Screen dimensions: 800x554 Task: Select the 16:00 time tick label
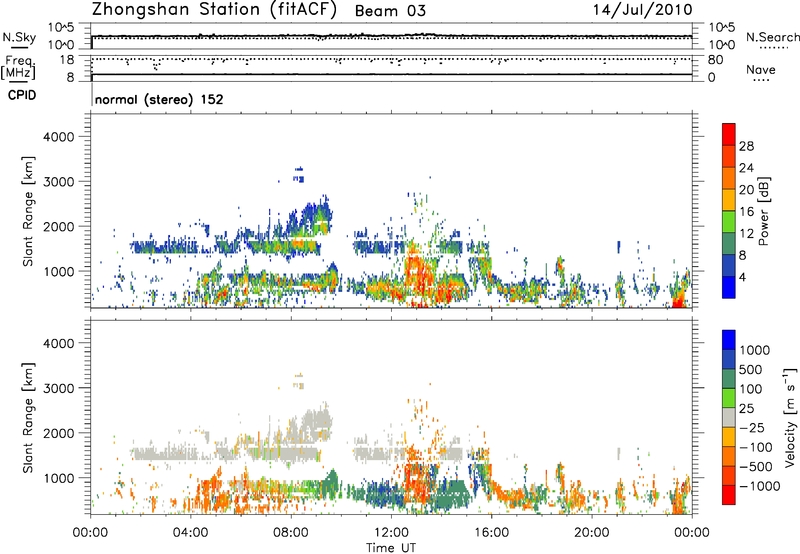point(491,533)
